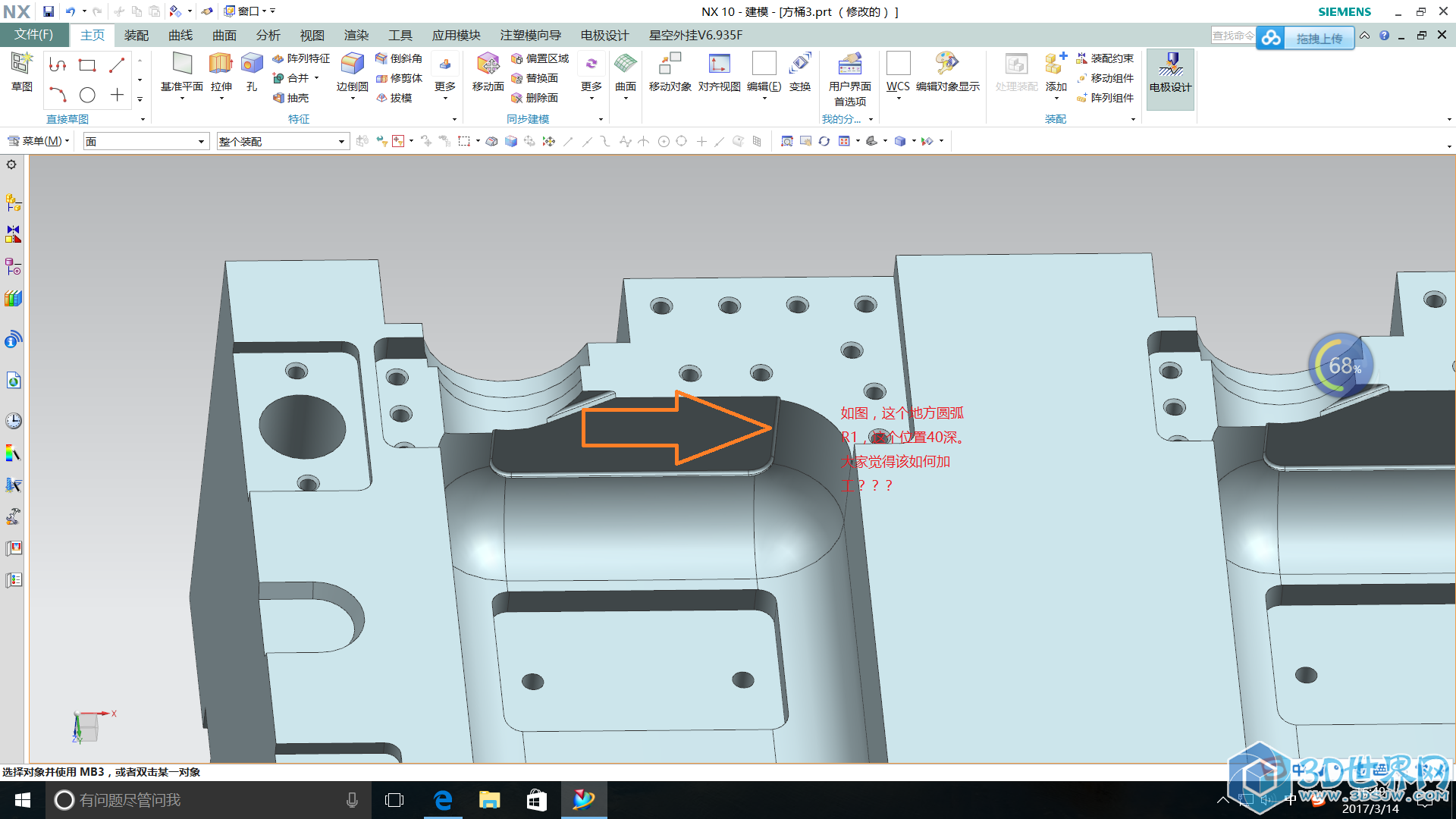Open Microsoft Edge from taskbar
The image size is (1456, 819).
(x=443, y=800)
